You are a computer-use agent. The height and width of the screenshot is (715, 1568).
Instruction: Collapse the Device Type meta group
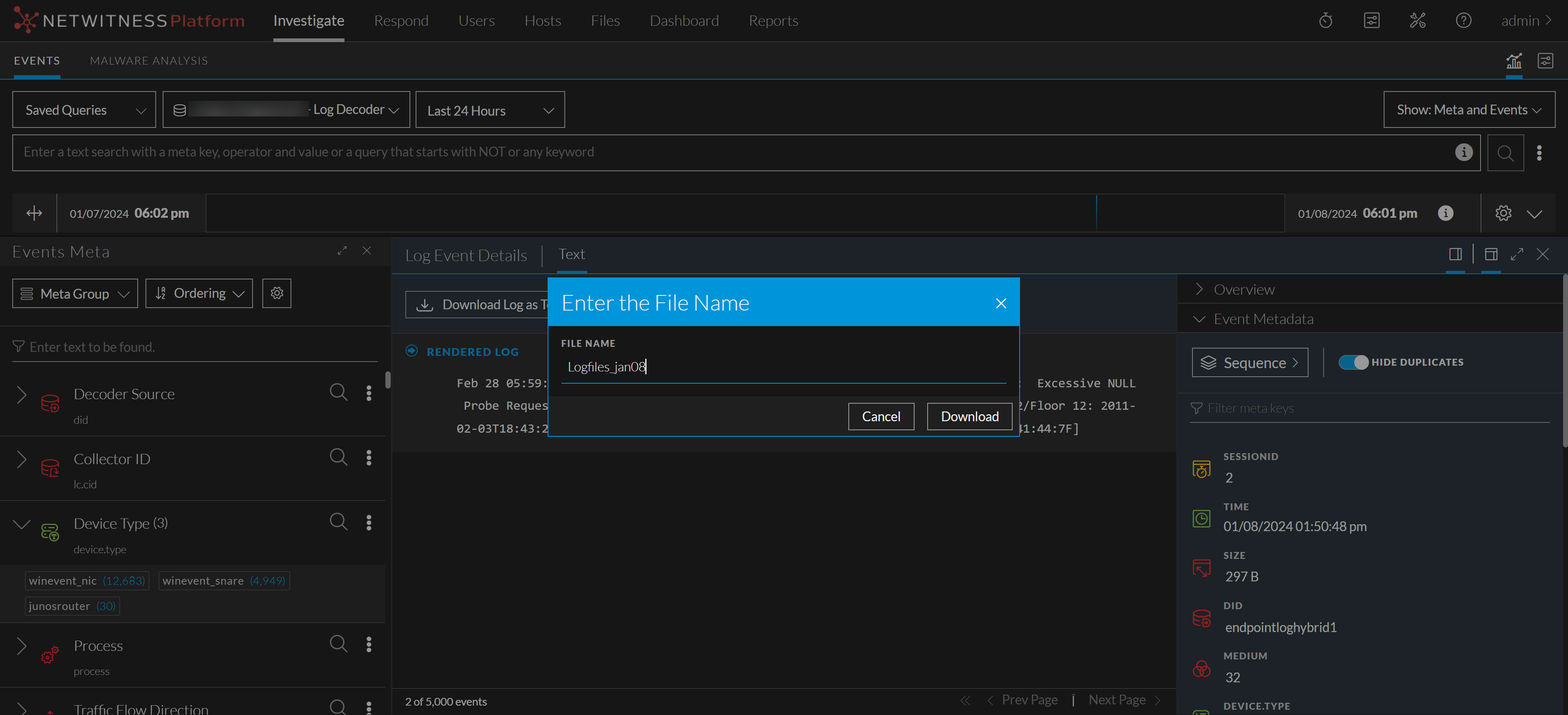coord(22,524)
